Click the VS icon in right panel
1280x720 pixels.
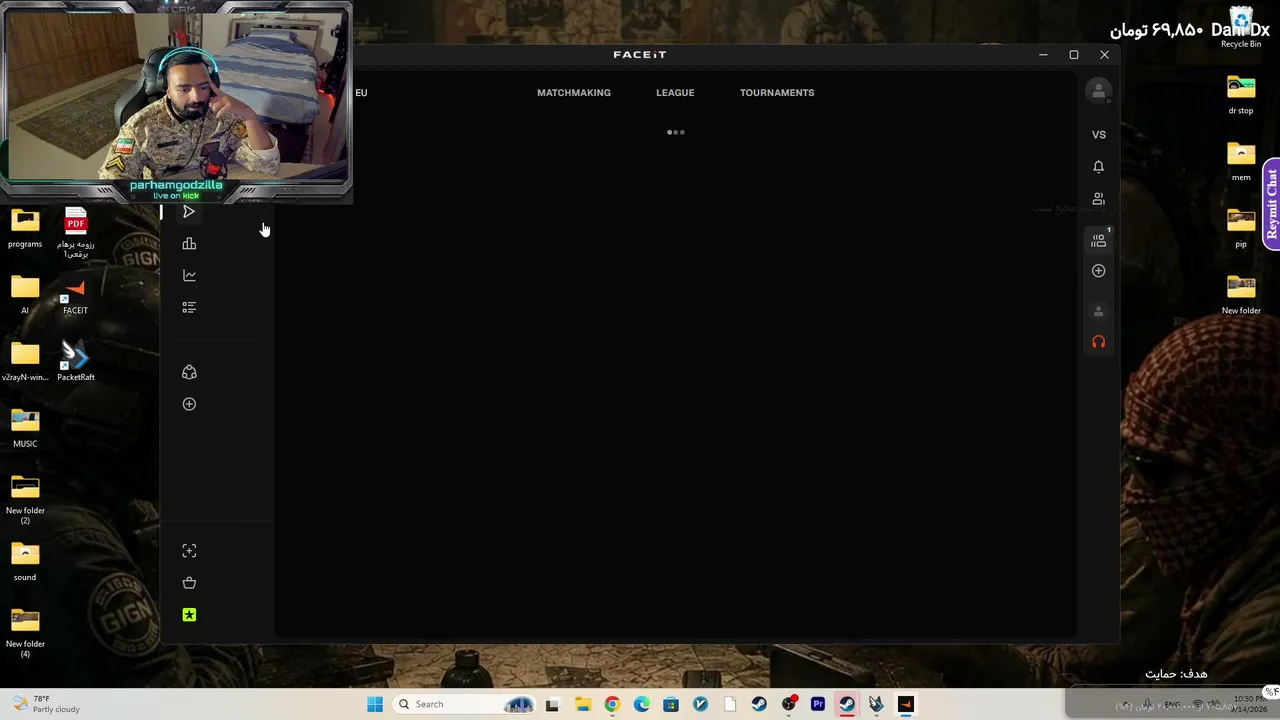(x=1098, y=135)
